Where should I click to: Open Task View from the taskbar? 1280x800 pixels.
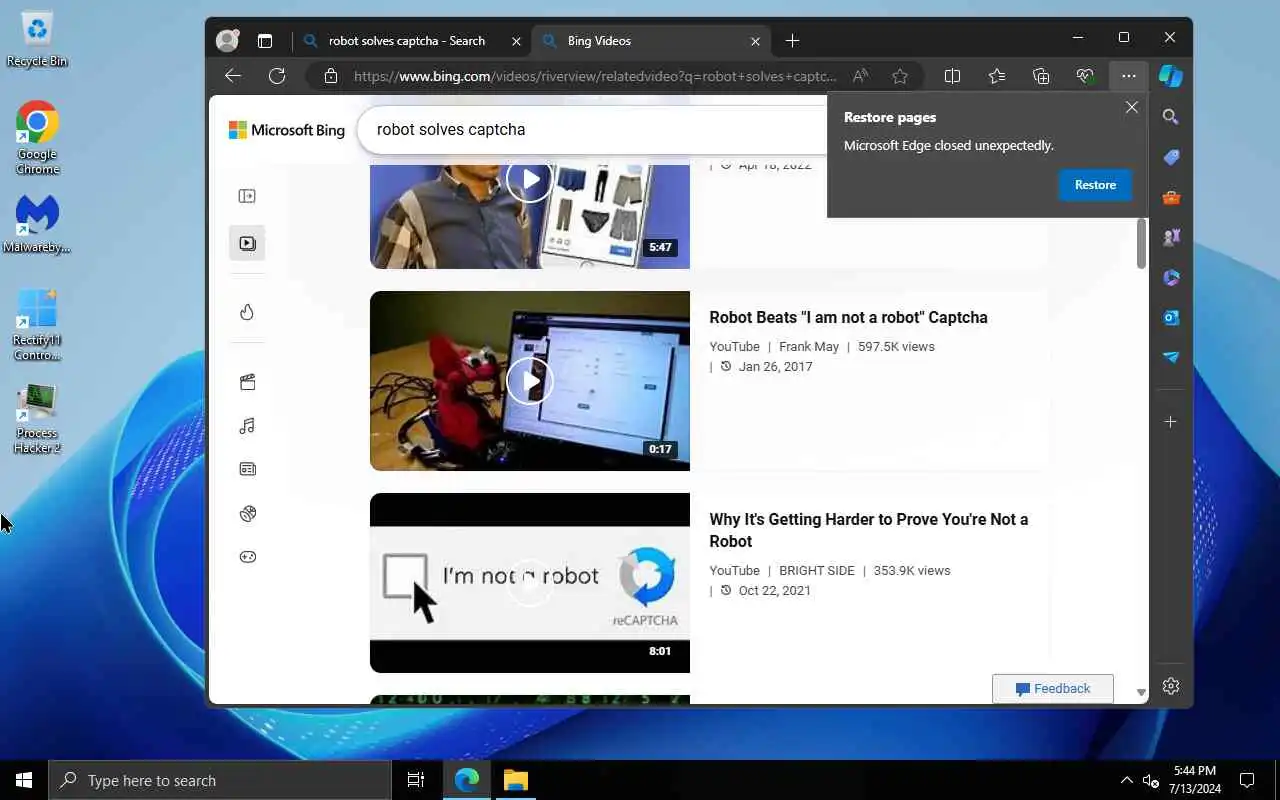pos(416,780)
